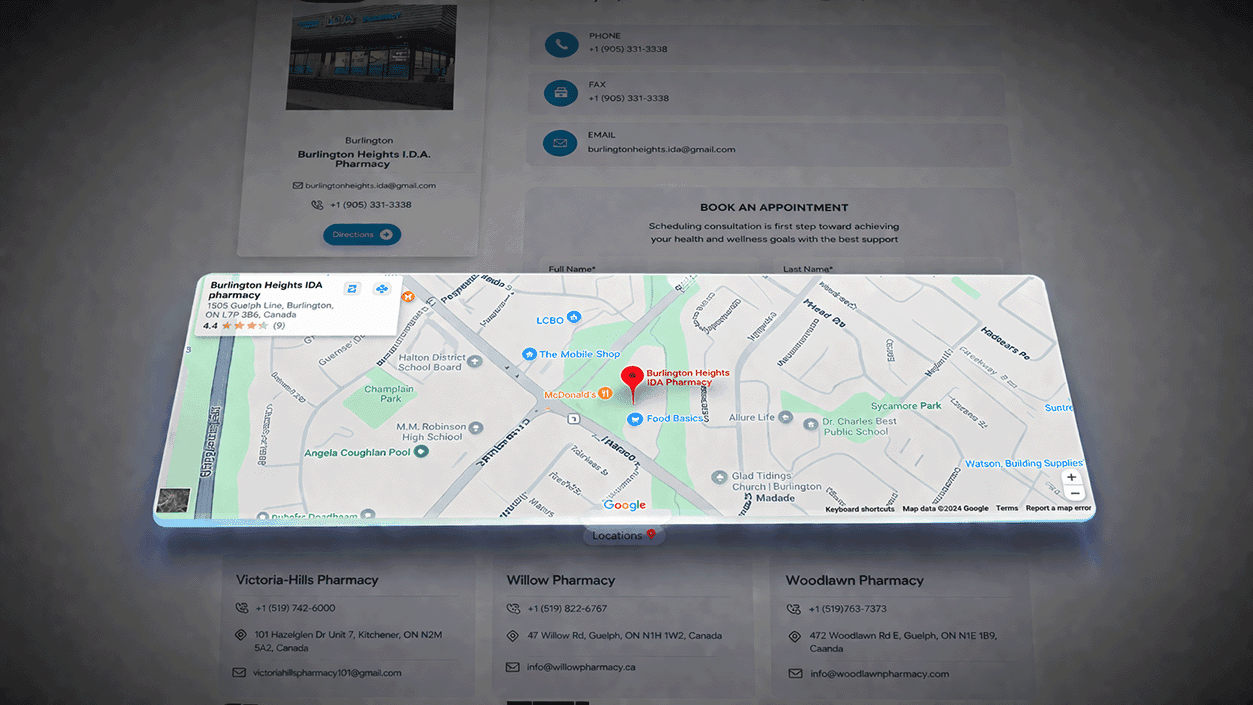The height and width of the screenshot is (705, 1253).
Task: Click Woodlawn Pharmacy address location icon
Action: [x=794, y=636]
